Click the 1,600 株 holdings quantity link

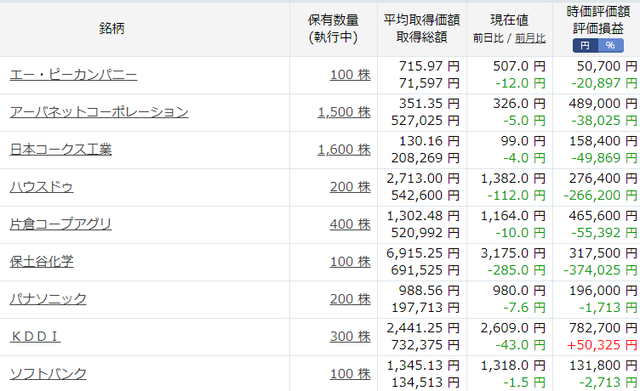[344, 149]
